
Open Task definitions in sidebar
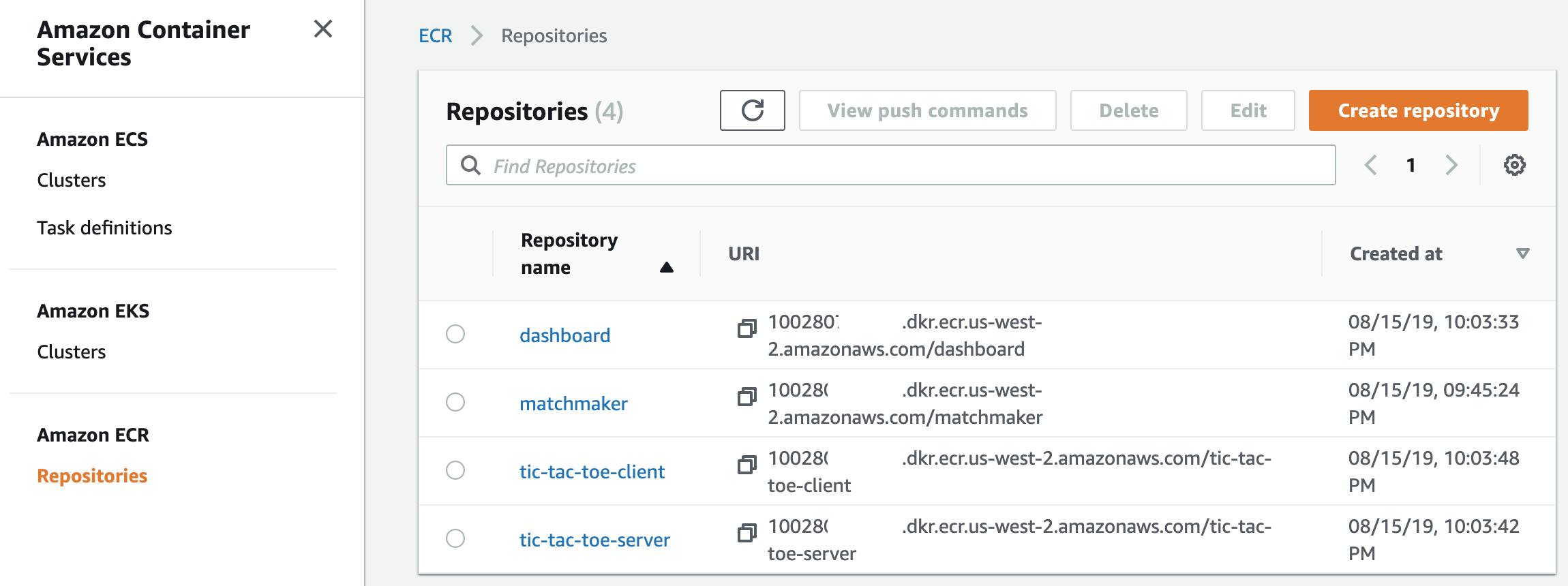point(104,228)
